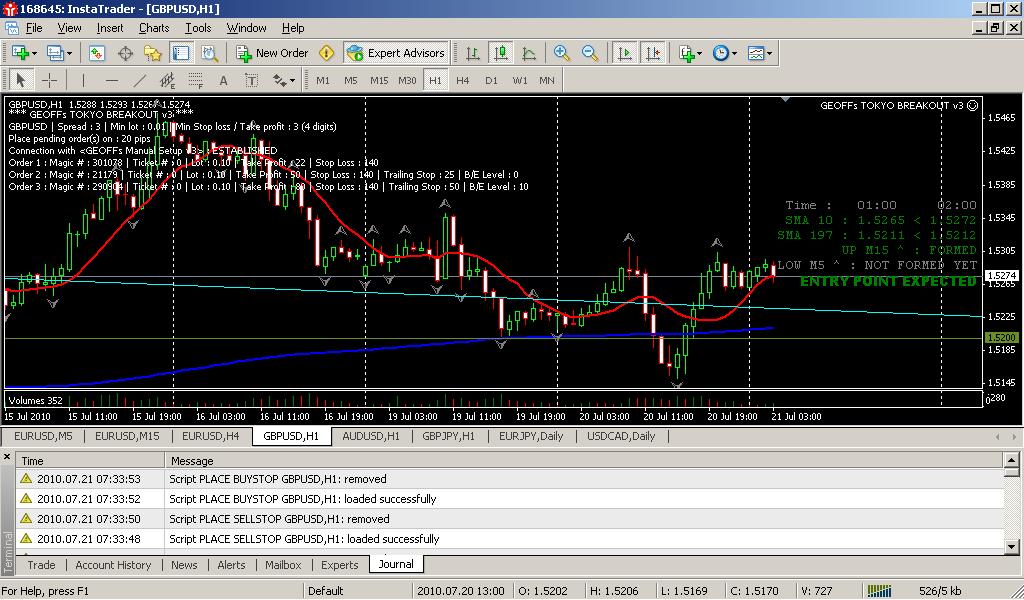1024x600 pixels.
Task: Switch timeframe to W1
Action: point(520,80)
